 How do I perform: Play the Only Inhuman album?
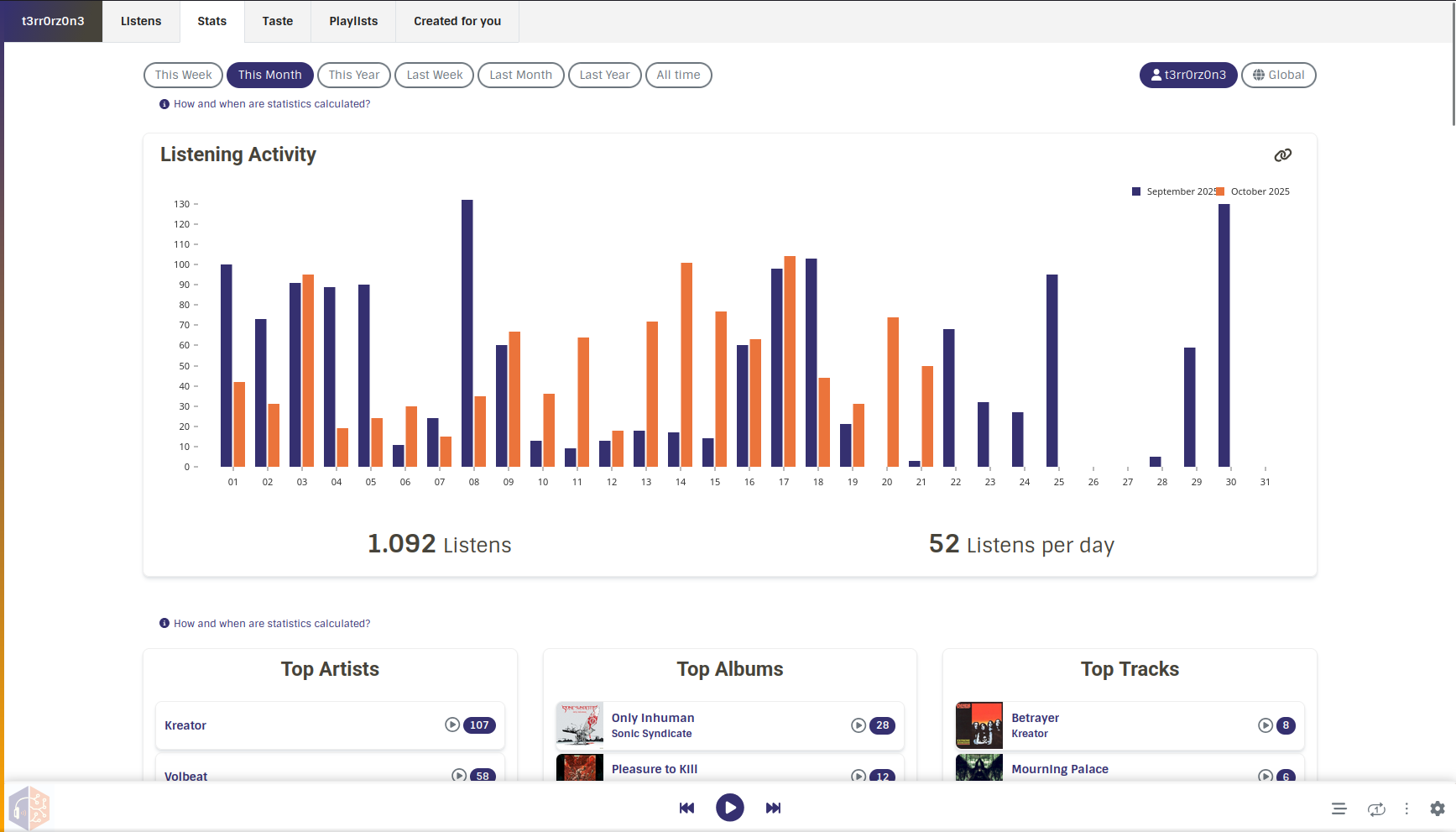coord(858,725)
